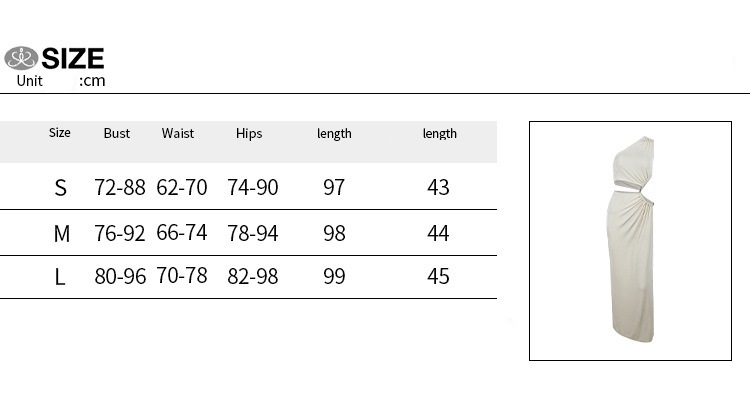Click the SIZE heading text
Viewport: 750px width, 404px height.
[73, 58]
